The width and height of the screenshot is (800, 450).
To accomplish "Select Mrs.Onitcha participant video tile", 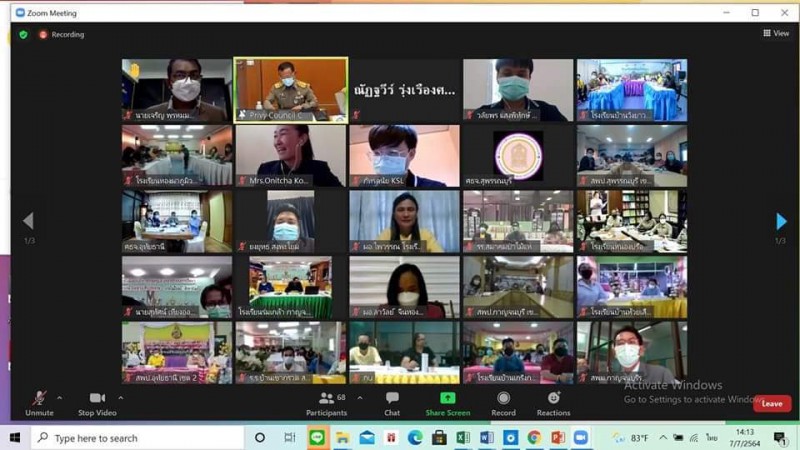I will point(290,155).
